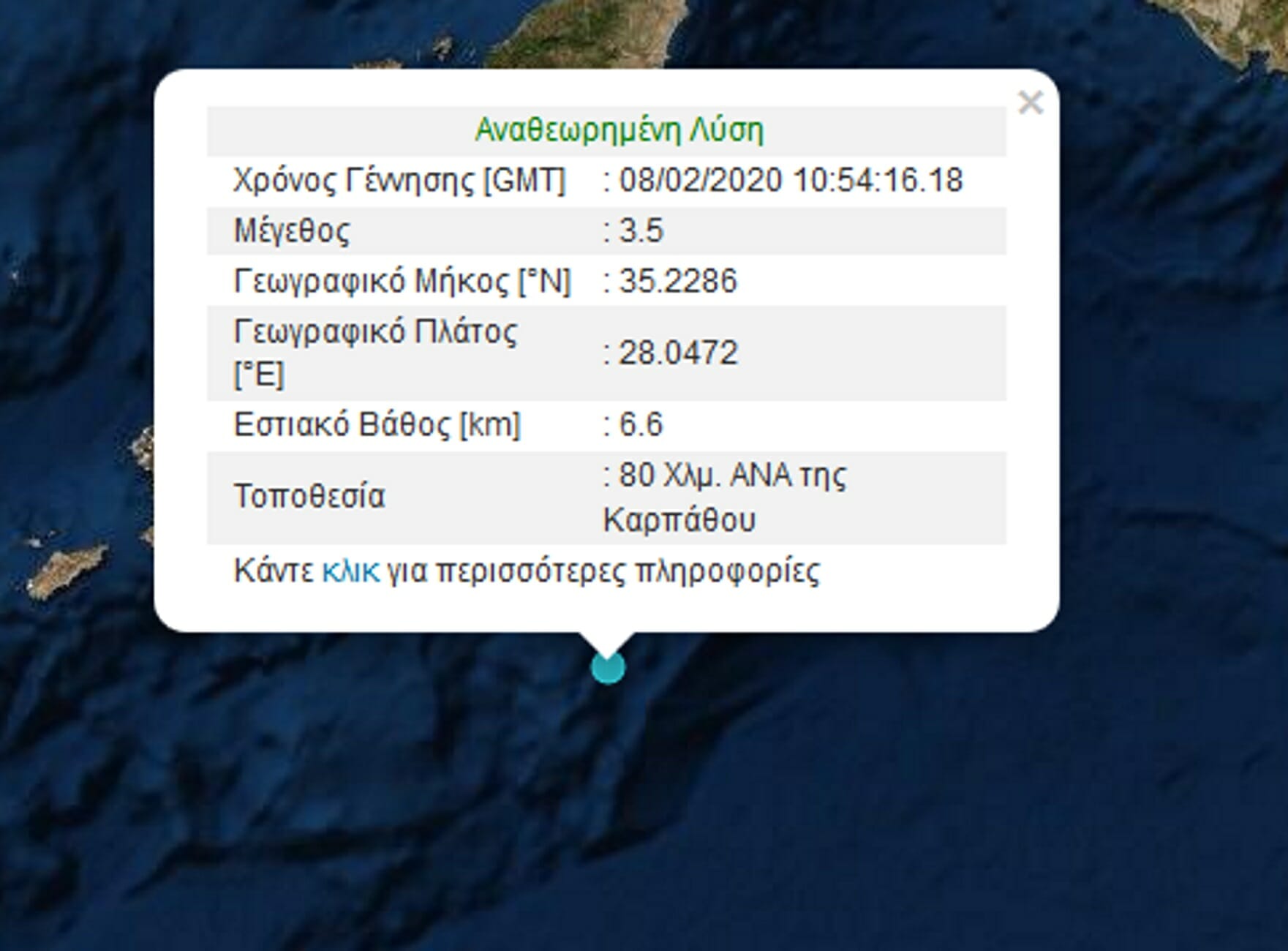
Task: Click the 'Εστιακό Βάθος [km]' label
Action: click(x=377, y=424)
